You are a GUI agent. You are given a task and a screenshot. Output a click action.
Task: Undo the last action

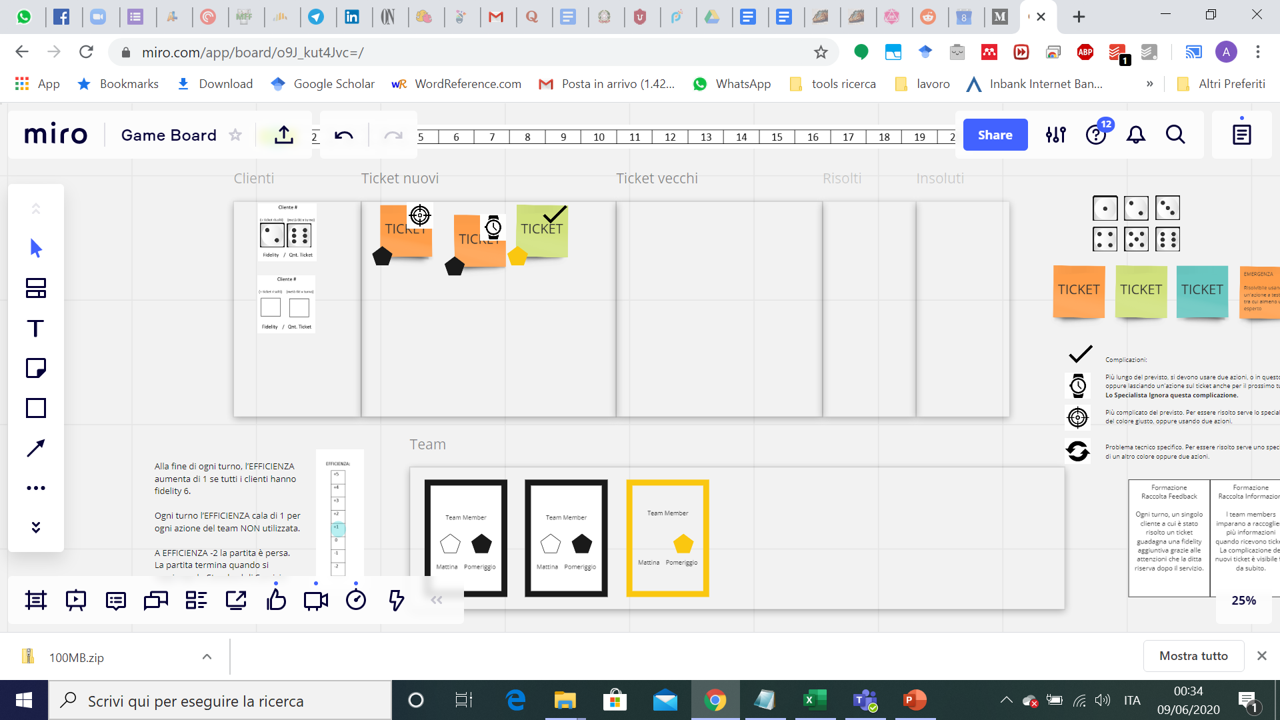click(x=344, y=135)
